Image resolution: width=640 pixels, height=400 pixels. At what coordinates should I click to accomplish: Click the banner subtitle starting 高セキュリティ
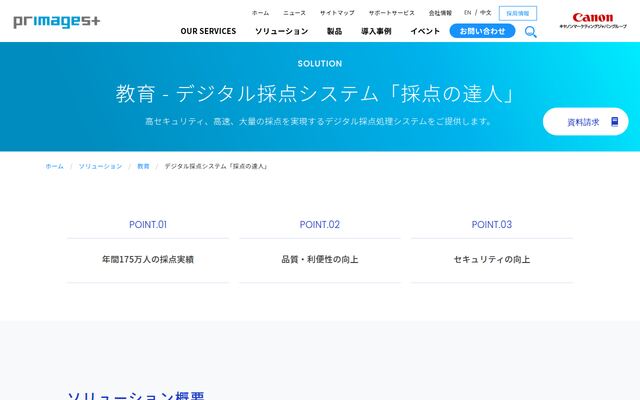(319, 121)
